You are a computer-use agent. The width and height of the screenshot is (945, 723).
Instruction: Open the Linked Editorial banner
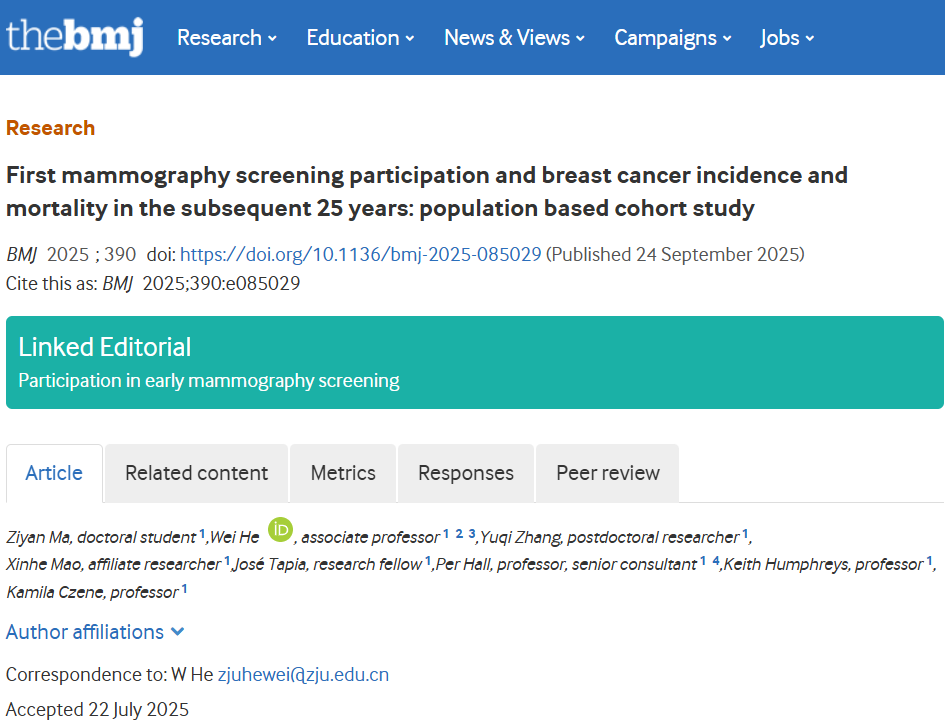(474, 362)
